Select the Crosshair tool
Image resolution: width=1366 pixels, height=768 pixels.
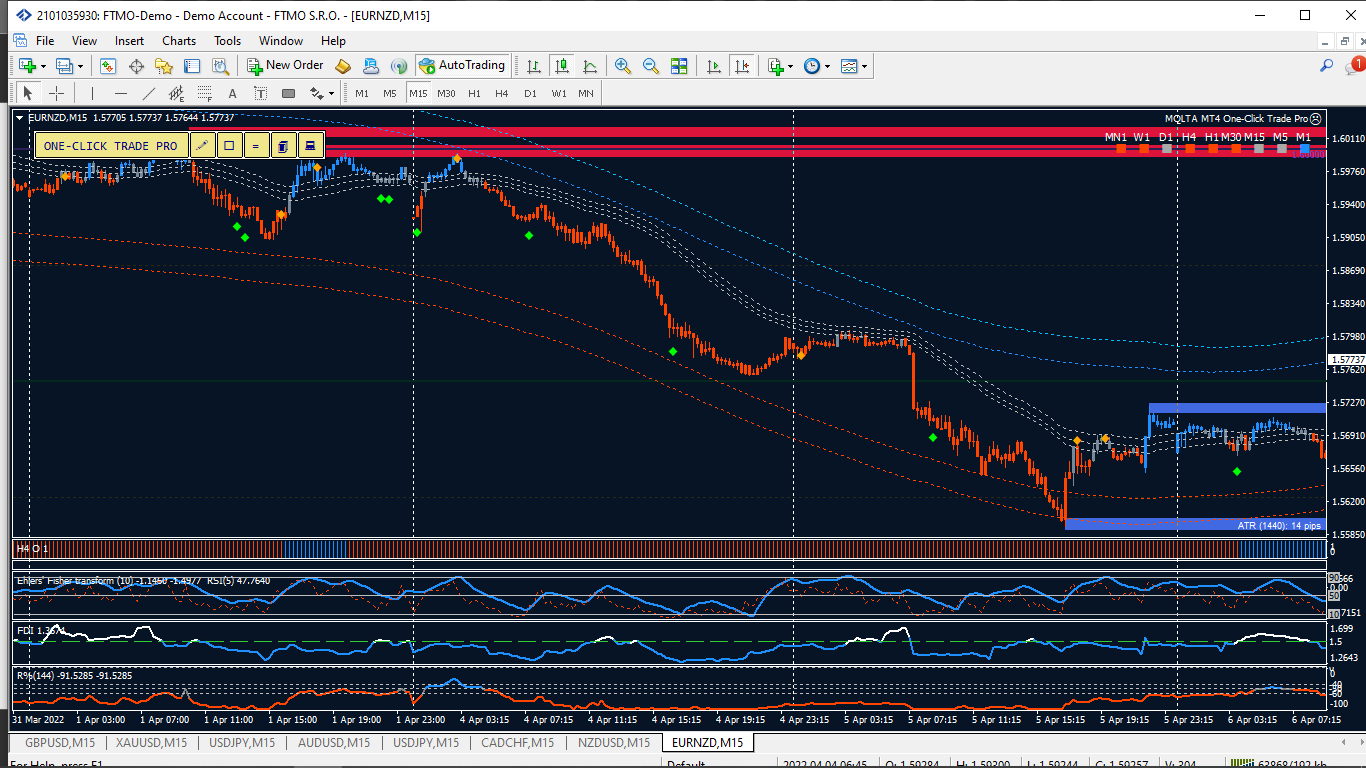tap(57, 93)
